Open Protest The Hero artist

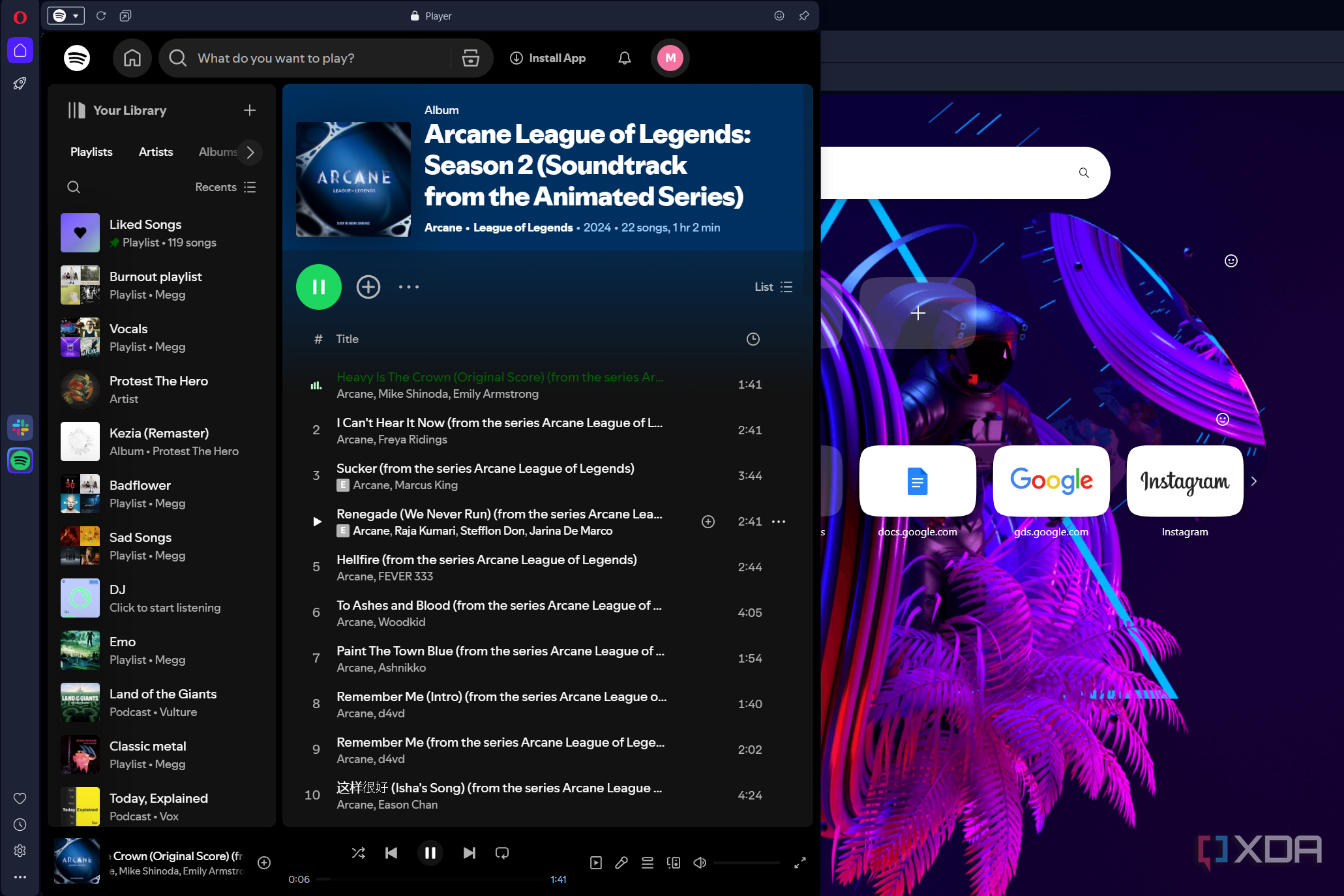(x=162, y=389)
